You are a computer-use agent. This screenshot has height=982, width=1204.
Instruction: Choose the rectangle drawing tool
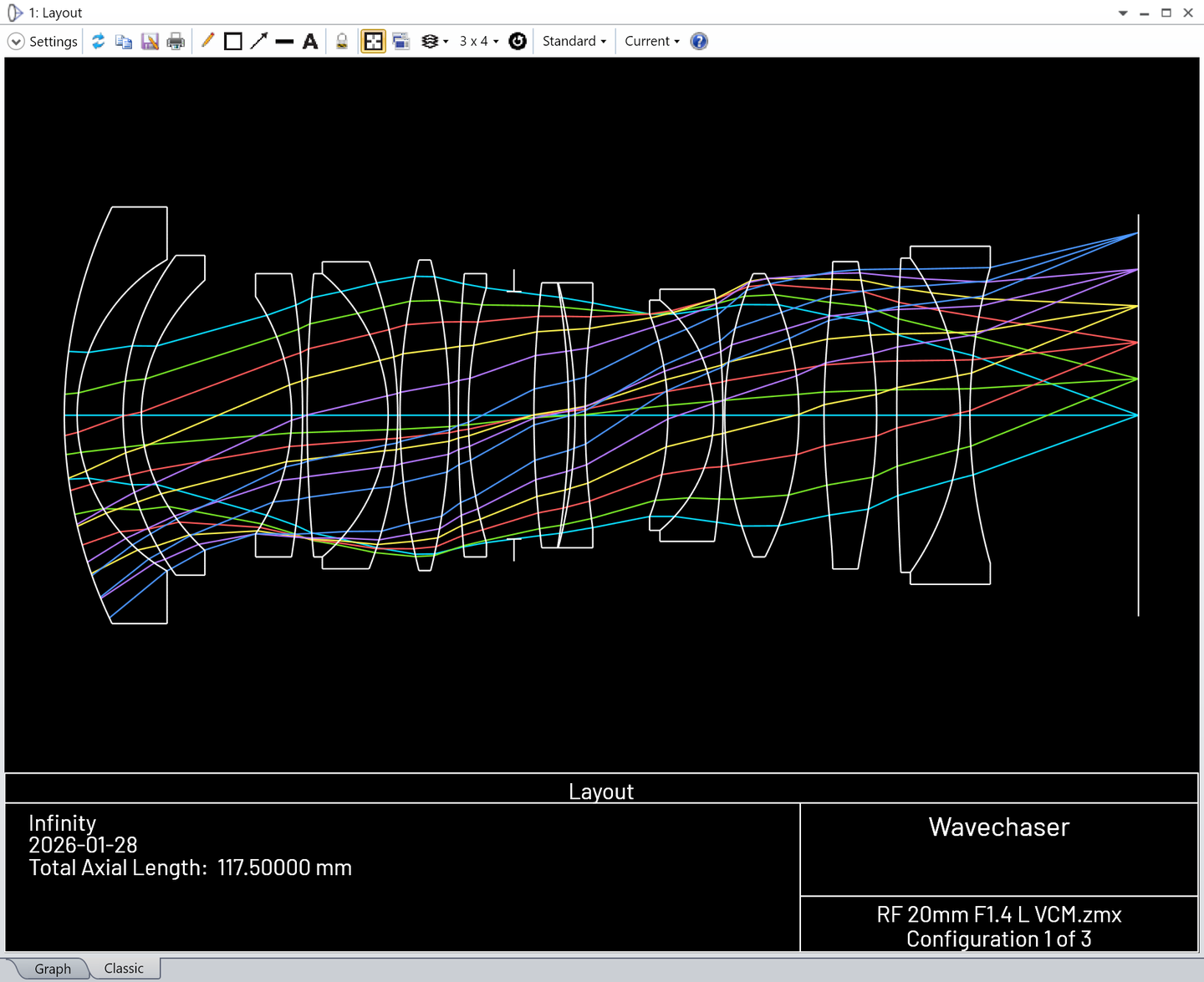coord(233,41)
